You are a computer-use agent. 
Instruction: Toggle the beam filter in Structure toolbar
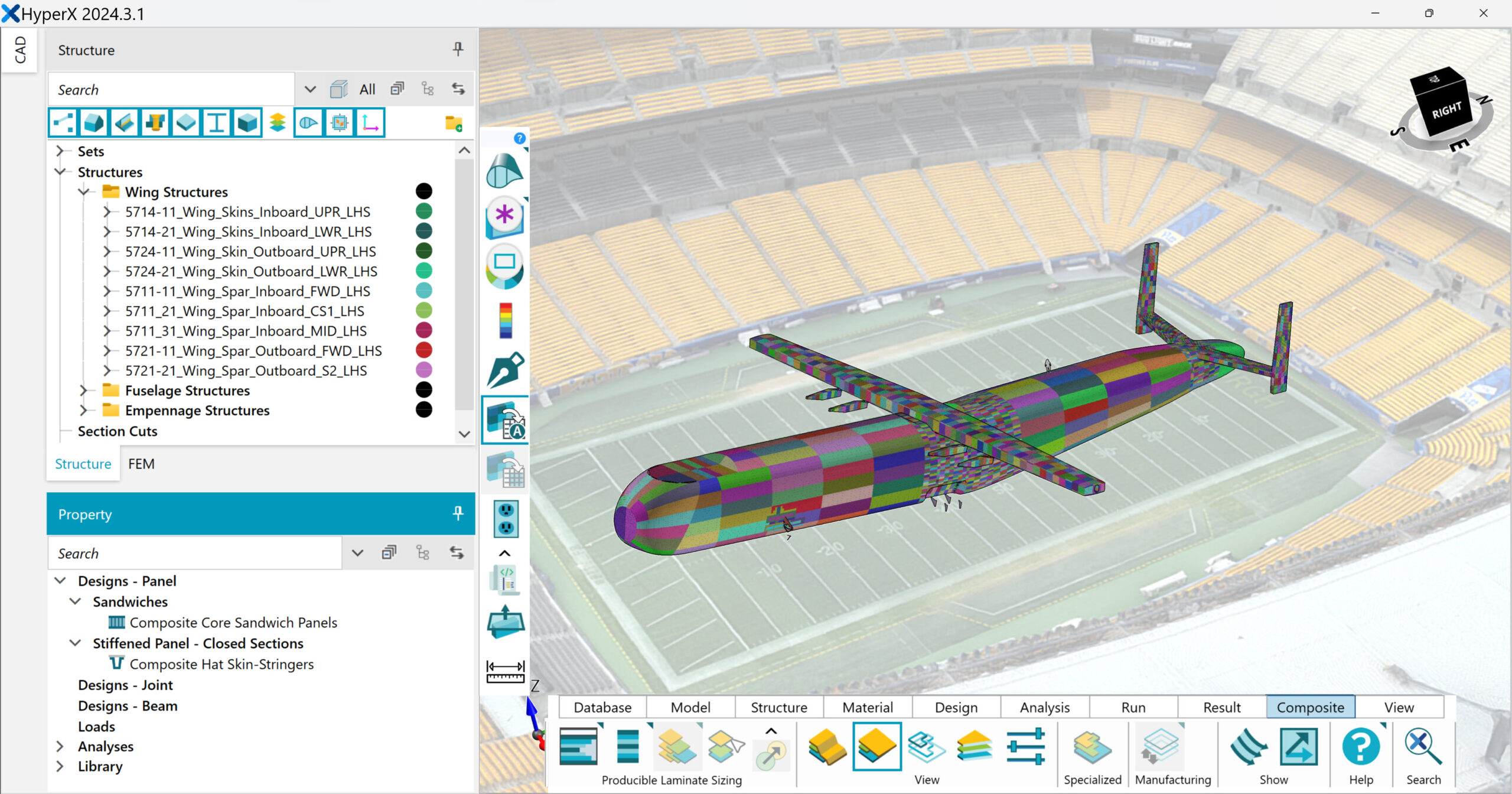[216, 123]
